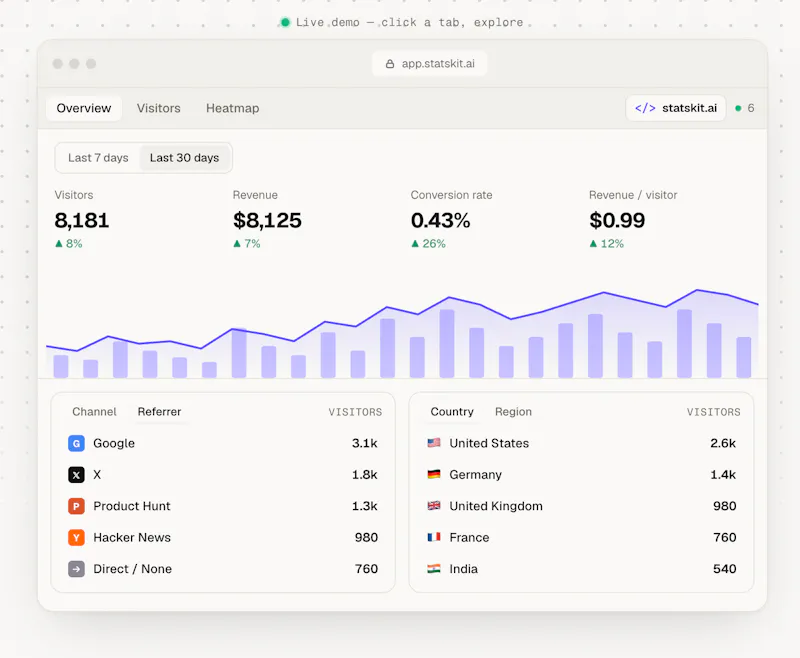Click Germany's 1.4k visitors value
800x658 pixels.
pyautogui.click(x=723, y=475)
